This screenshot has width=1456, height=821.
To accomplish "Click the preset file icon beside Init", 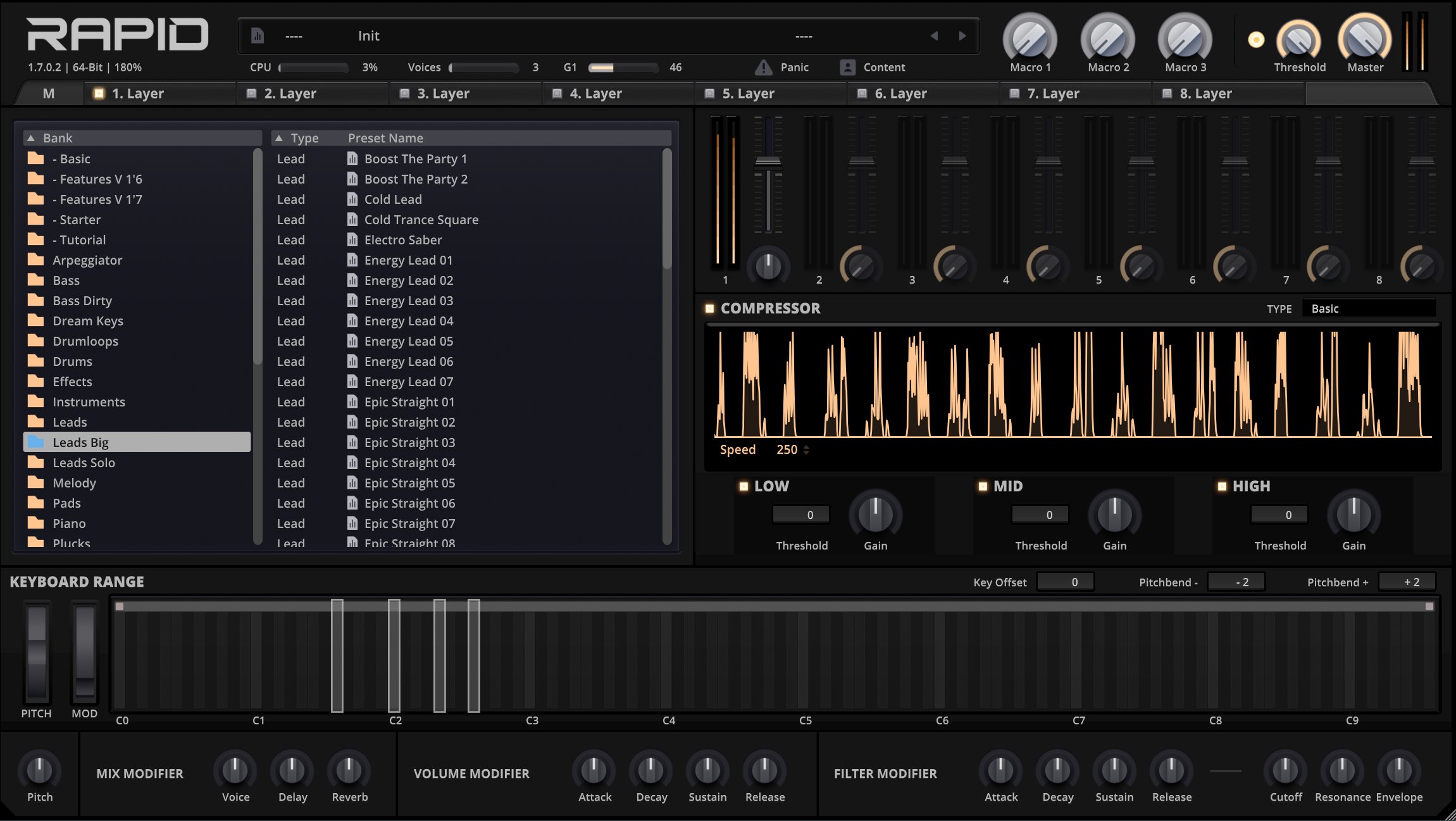I will click(258, 36).
